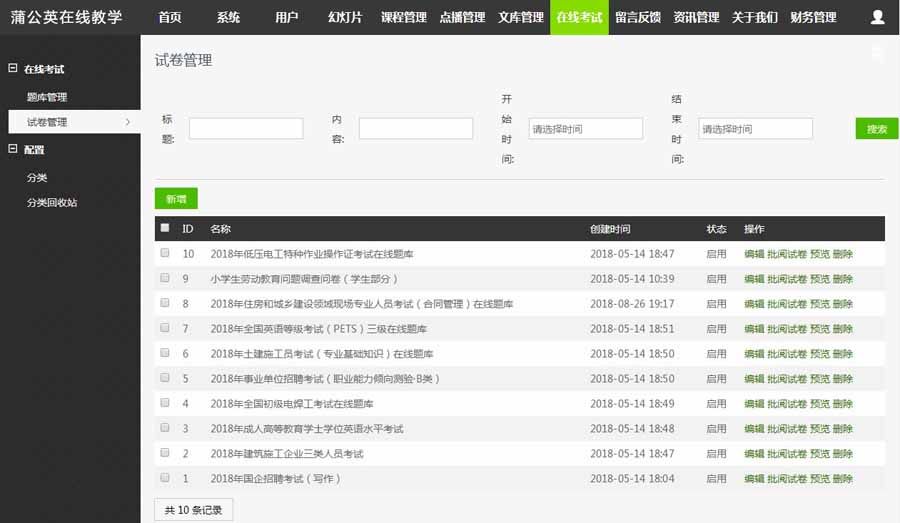Open 题库管理 in the left sidebar

click(47, 97)
